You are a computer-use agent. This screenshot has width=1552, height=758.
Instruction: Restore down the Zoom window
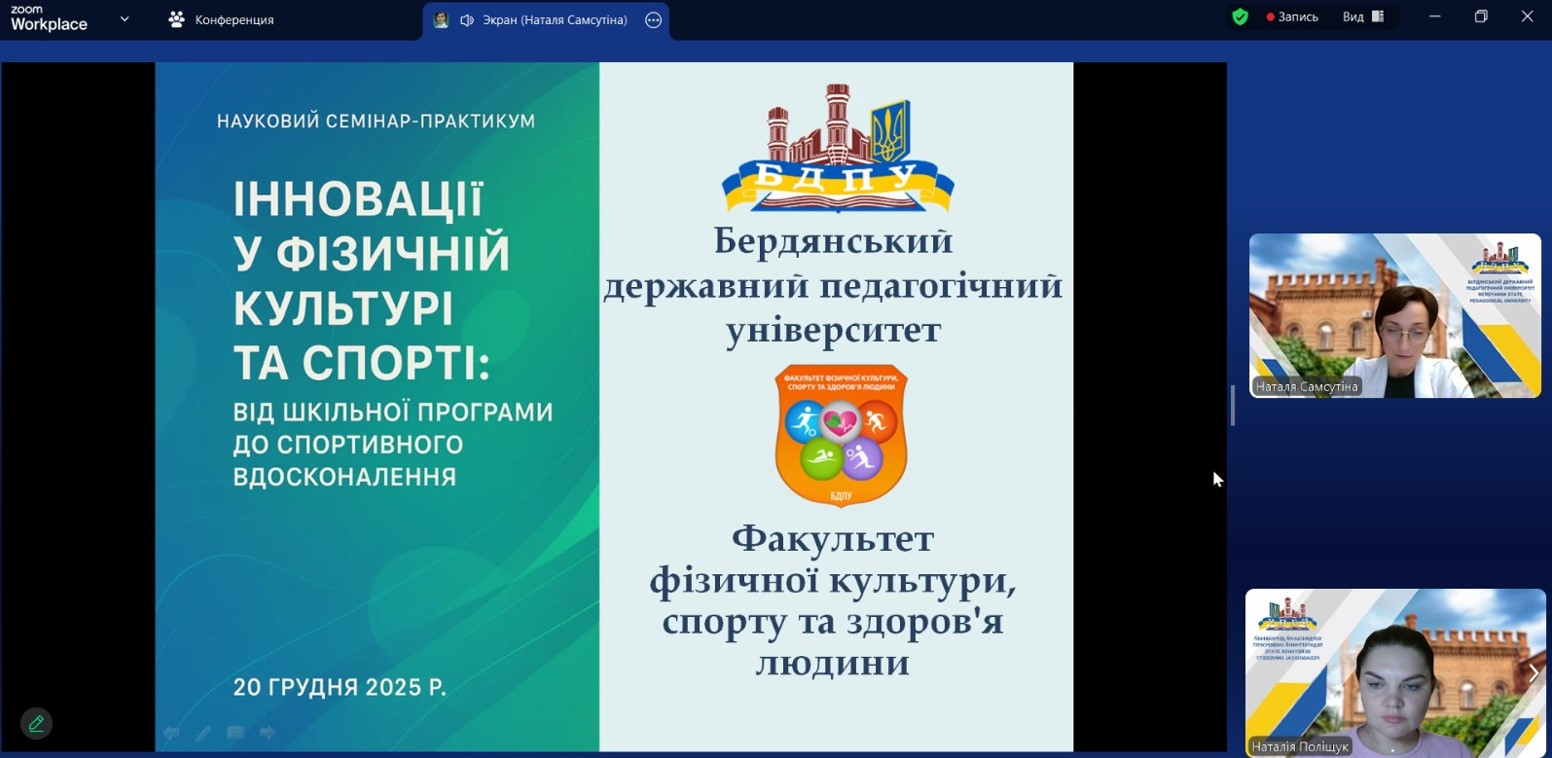click(x=1481, y=17)
